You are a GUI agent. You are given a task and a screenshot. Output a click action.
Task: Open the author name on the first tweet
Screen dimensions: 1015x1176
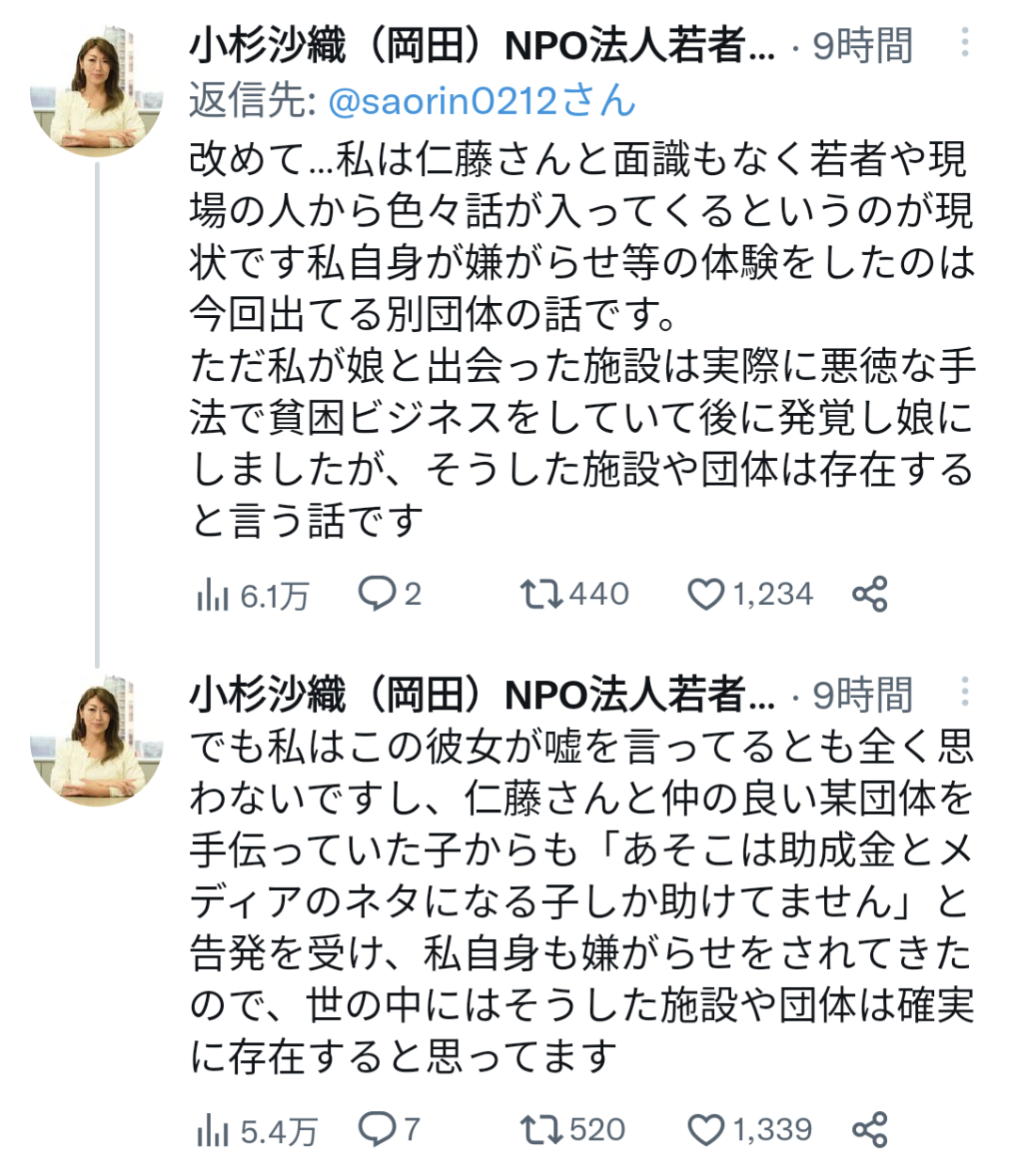point(483,45)
